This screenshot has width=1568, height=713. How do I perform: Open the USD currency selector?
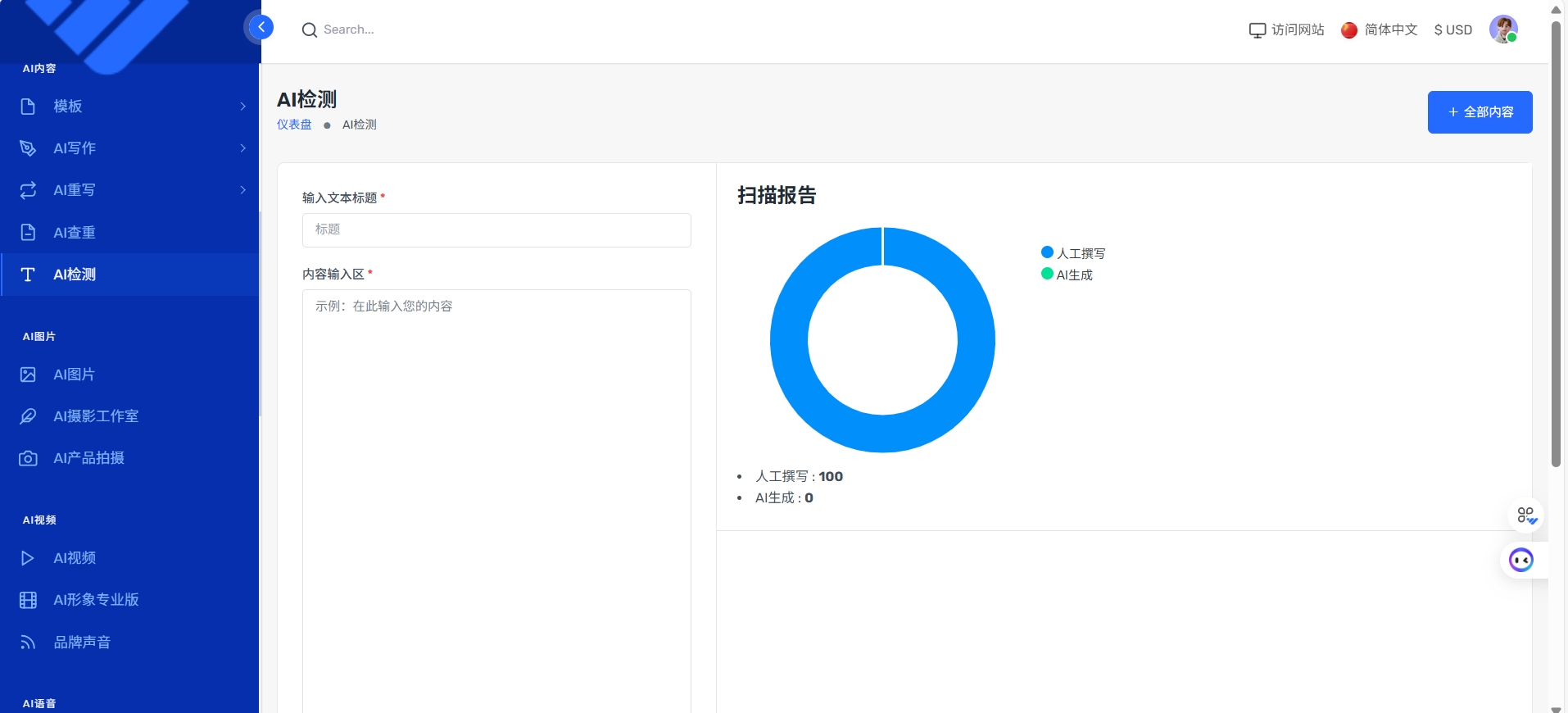1452,30
